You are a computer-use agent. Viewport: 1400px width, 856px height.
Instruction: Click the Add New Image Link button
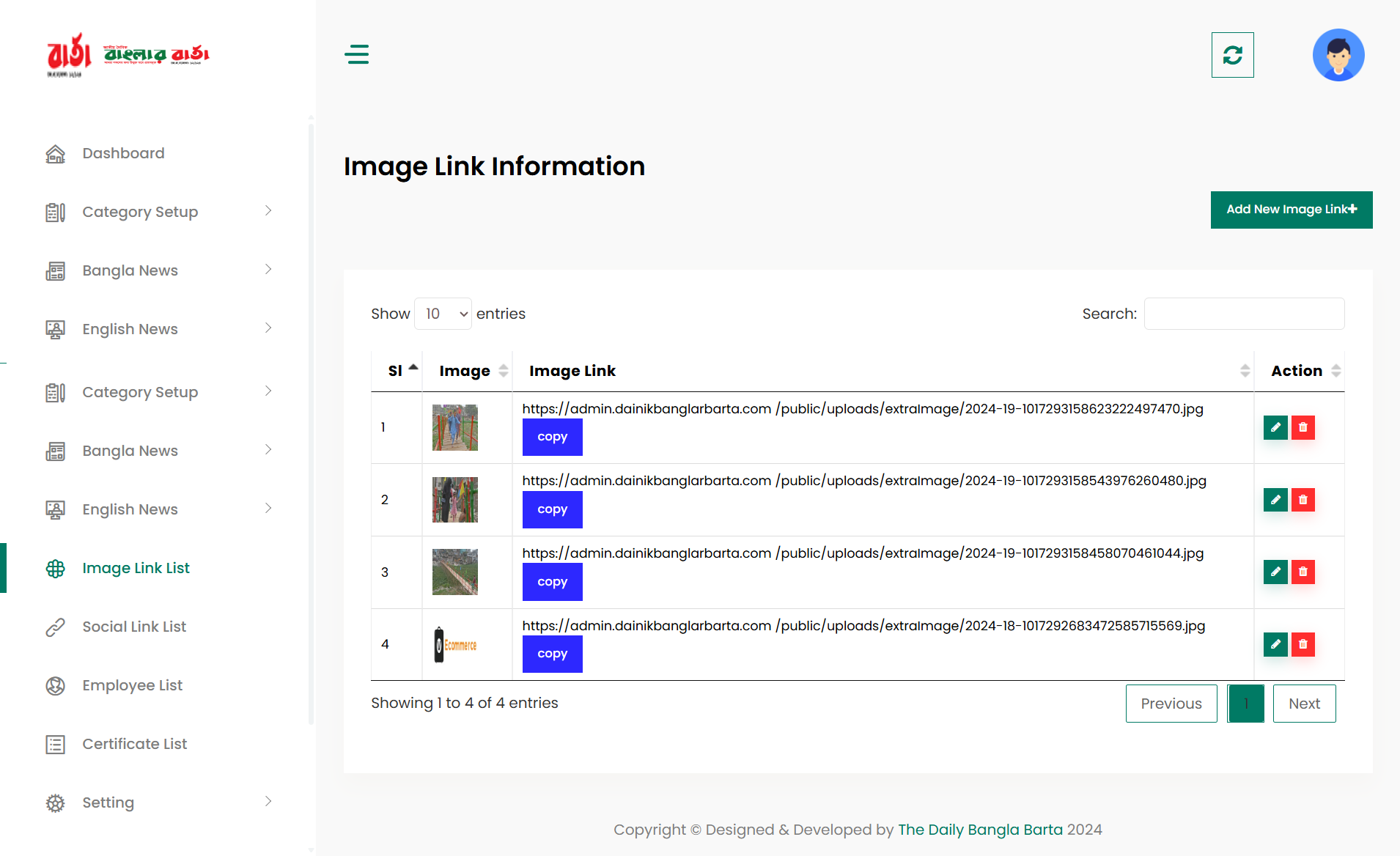click(x=1291, y=210)
